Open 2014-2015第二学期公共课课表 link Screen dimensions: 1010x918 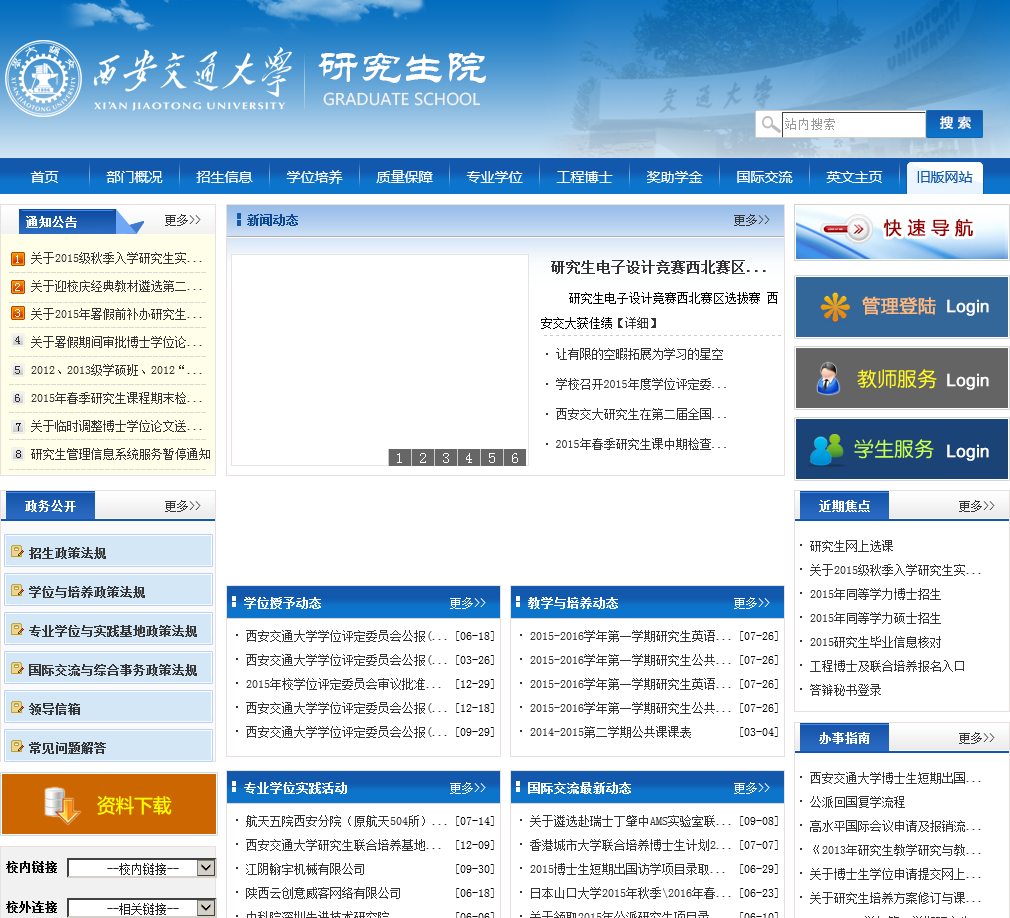coord(611,732)
